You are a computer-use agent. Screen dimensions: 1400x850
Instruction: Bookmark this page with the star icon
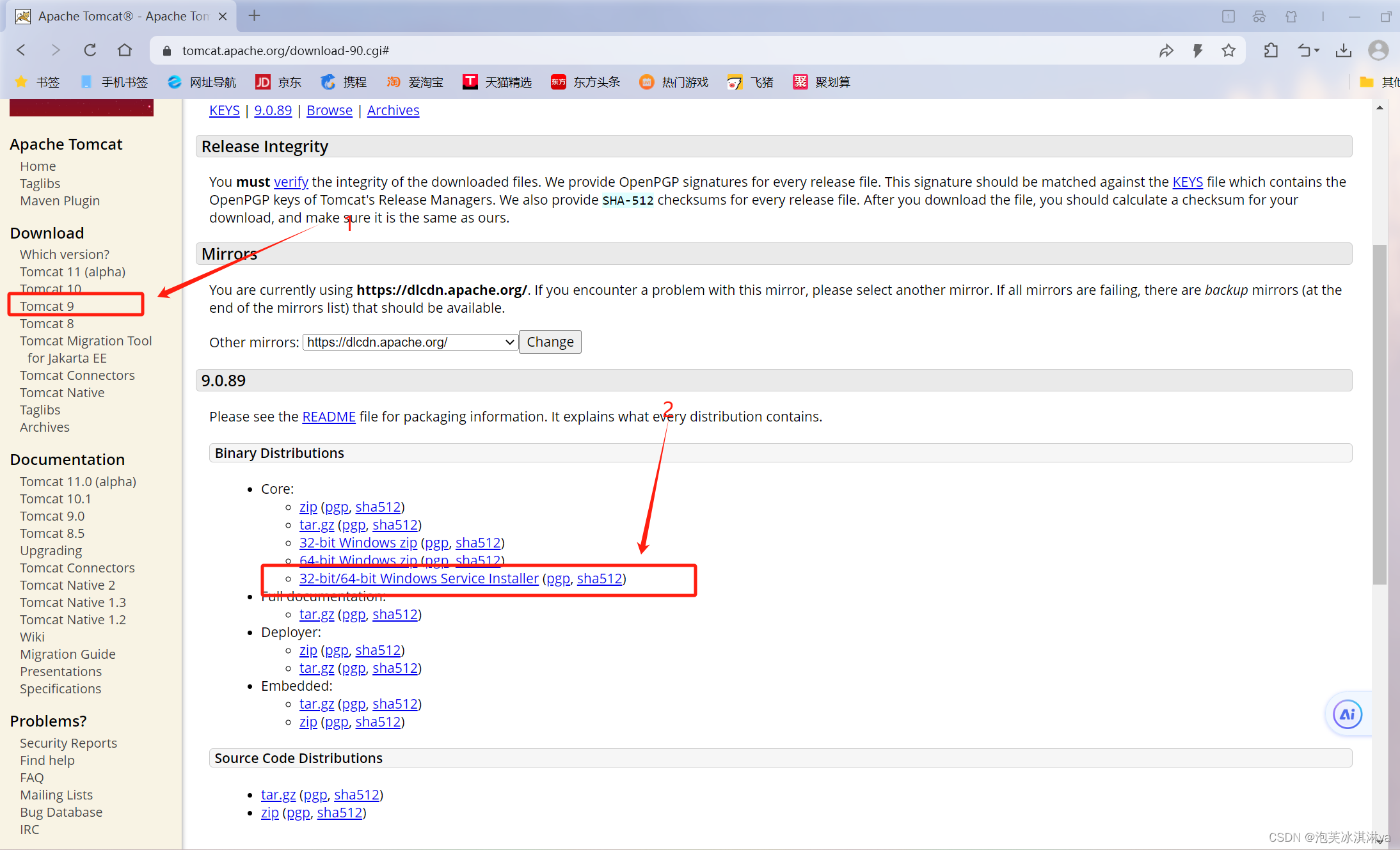point(1228,51)
